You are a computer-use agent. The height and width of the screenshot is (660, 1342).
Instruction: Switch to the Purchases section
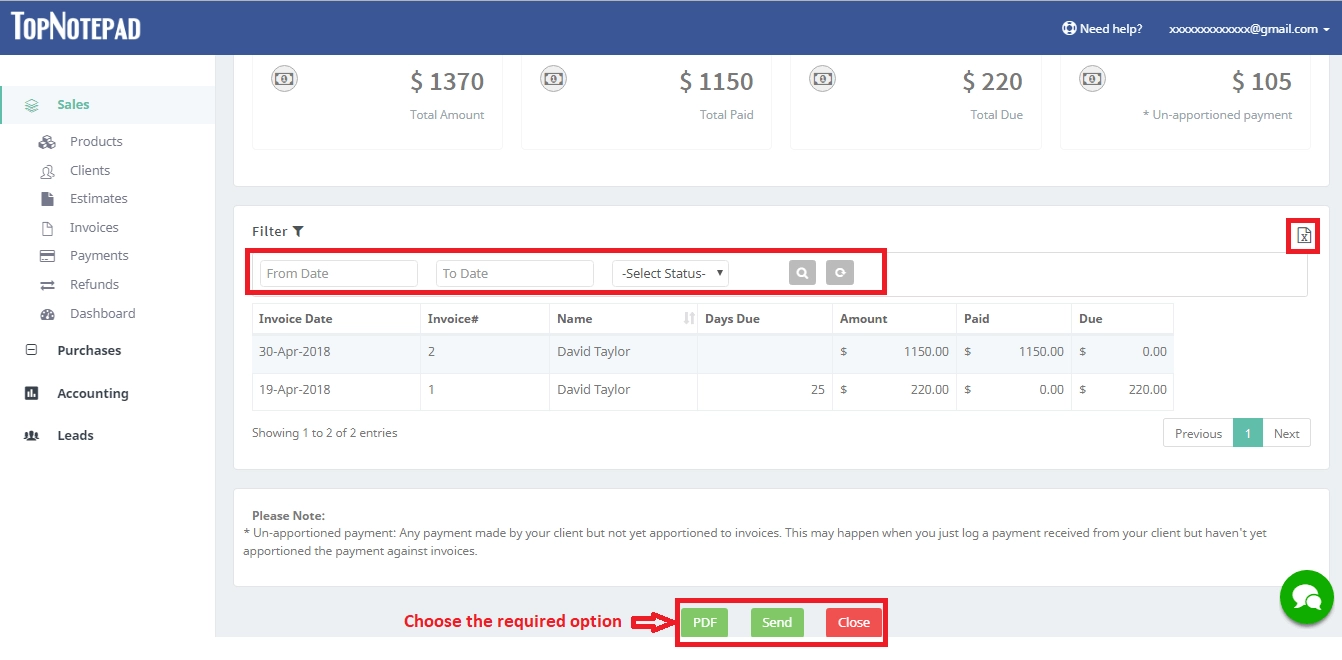pos(90,350)
